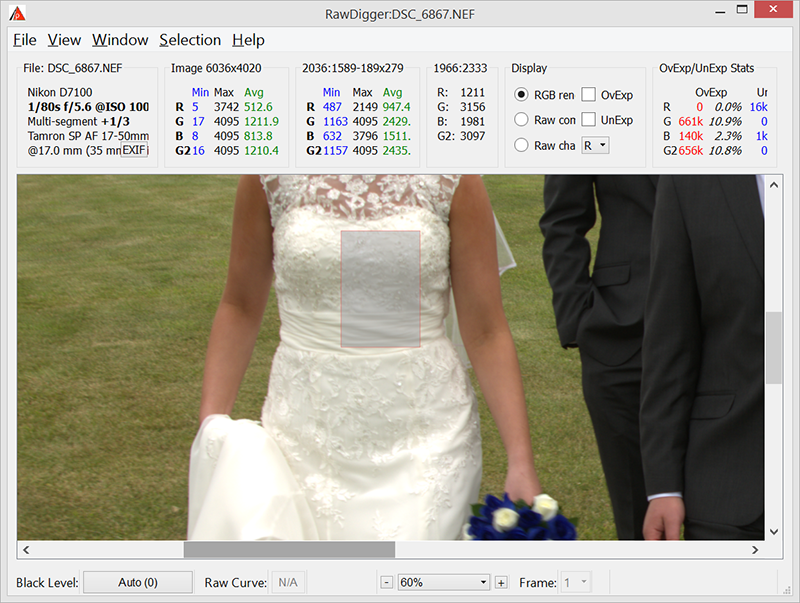Viewport: 800px width, 603px height.
Task: Open the 60% zoom level dropdown
Action: pos(443,582)
